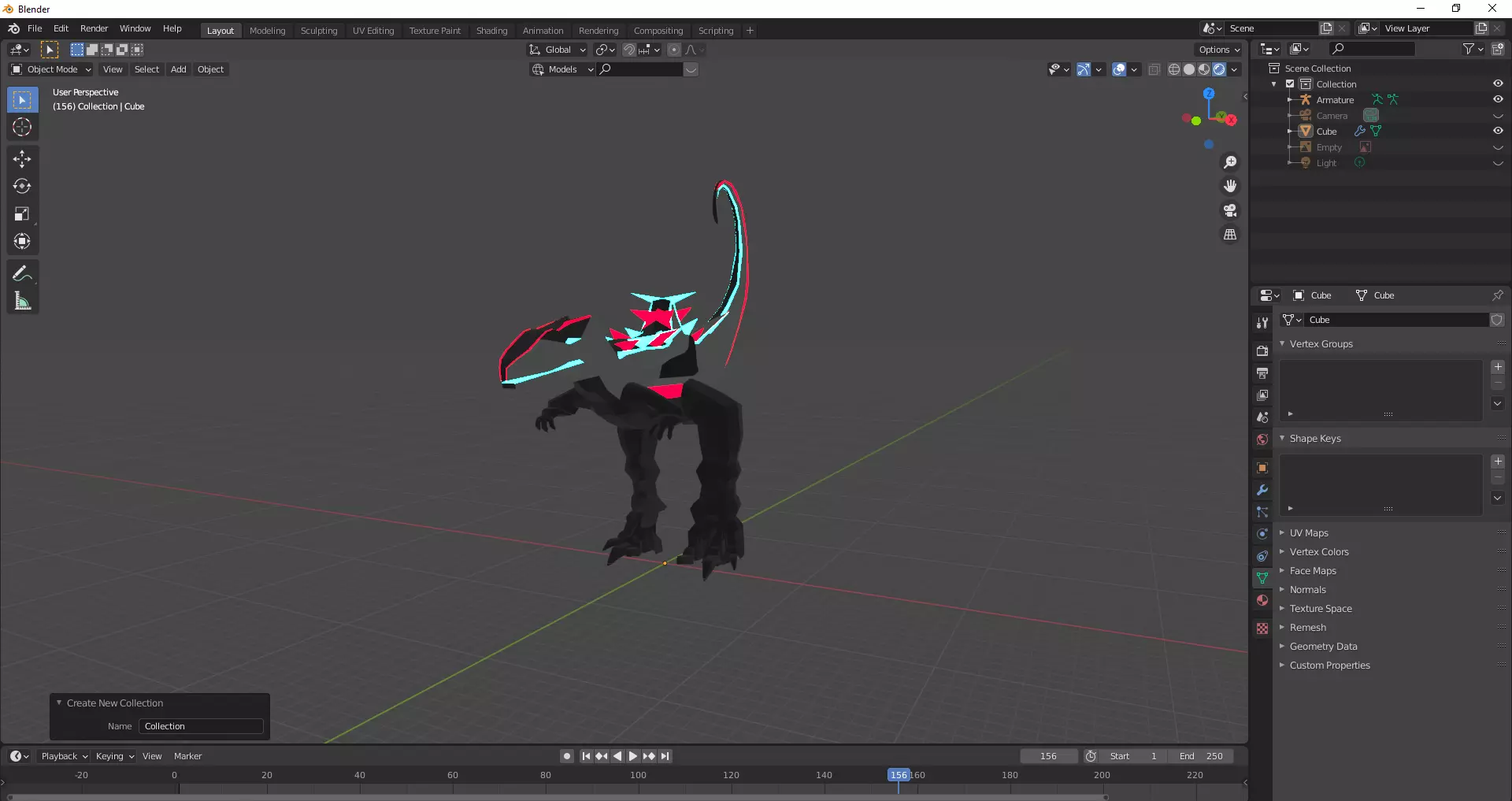Open Global transform orientation dropdown
1512x801 pixels.
point(558,50)
